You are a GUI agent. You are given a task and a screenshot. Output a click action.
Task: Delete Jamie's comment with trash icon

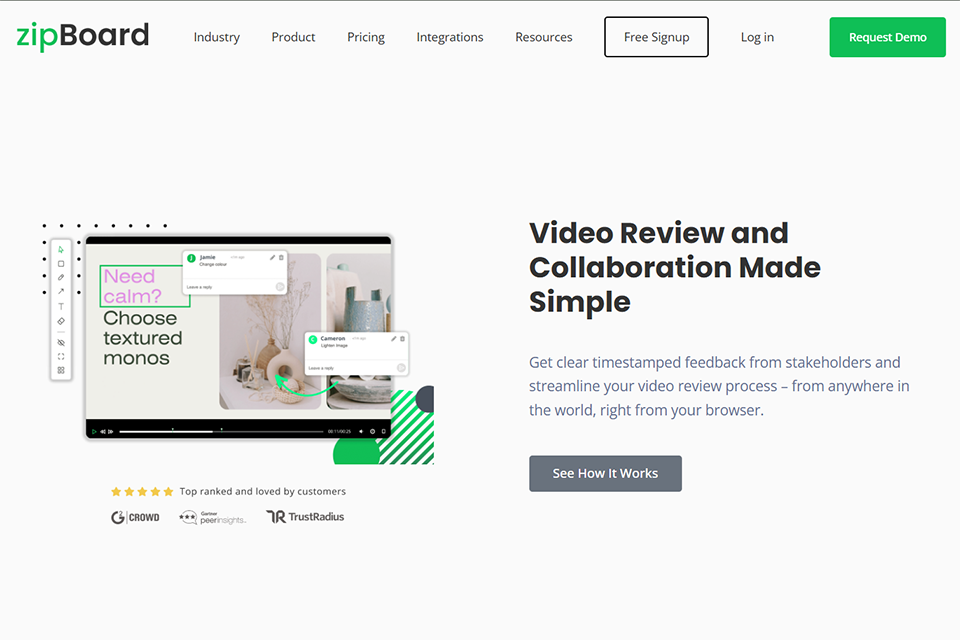[281, 257]
